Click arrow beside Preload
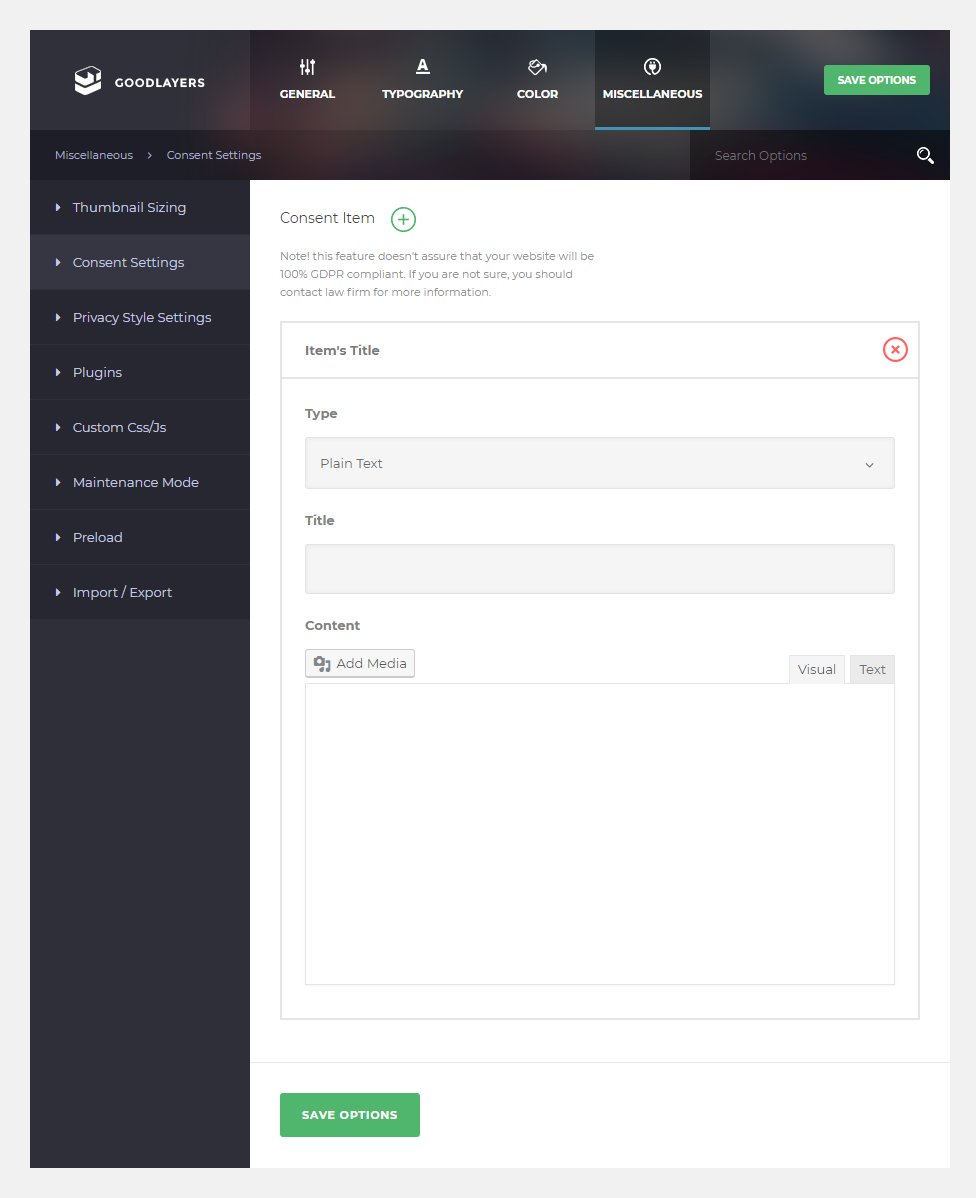This screenshot has width=976, height=1198. 58,537
